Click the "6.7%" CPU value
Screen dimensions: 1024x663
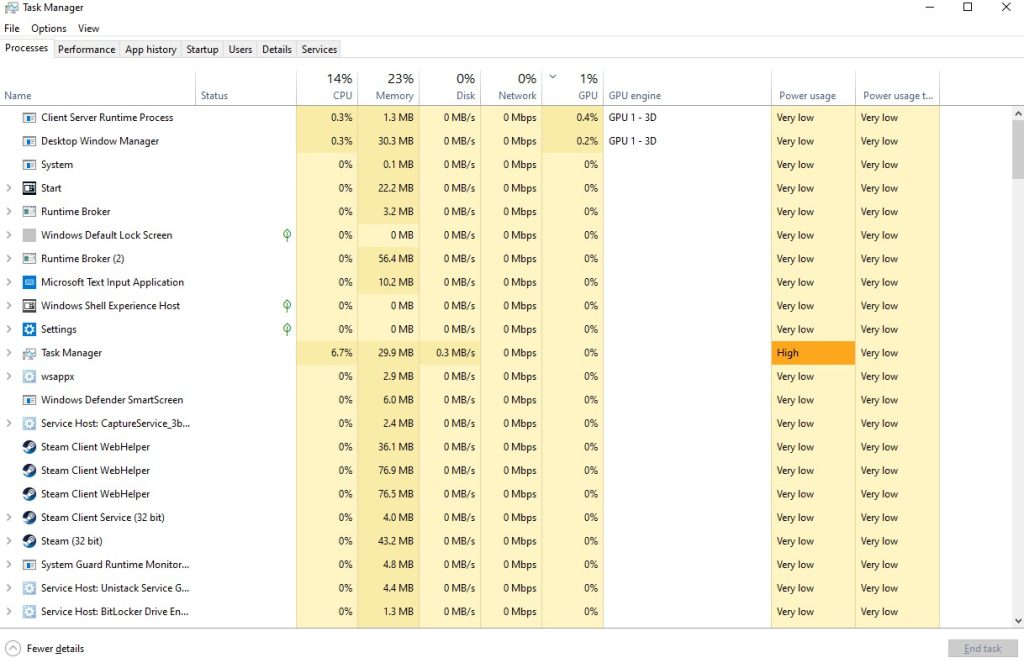click(x=342, y=353)
